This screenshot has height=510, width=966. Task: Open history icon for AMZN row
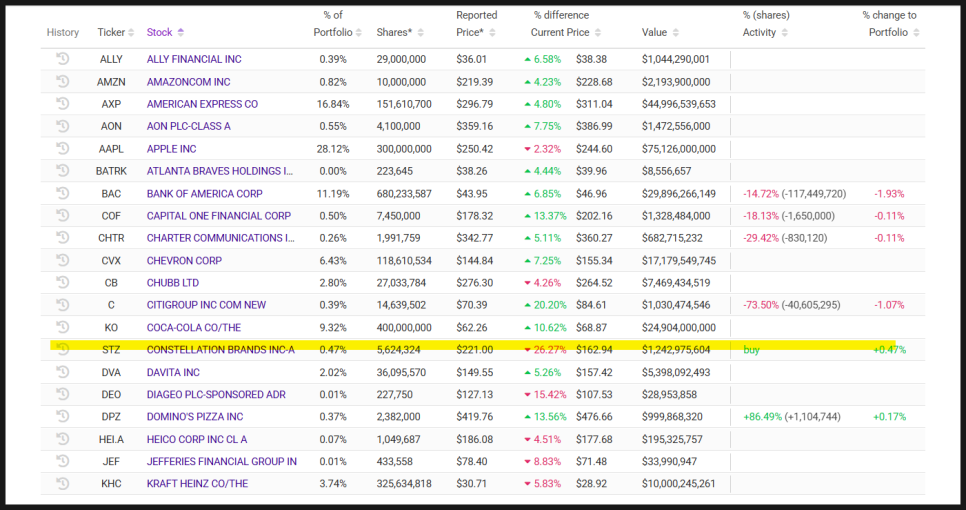point(62,81)
